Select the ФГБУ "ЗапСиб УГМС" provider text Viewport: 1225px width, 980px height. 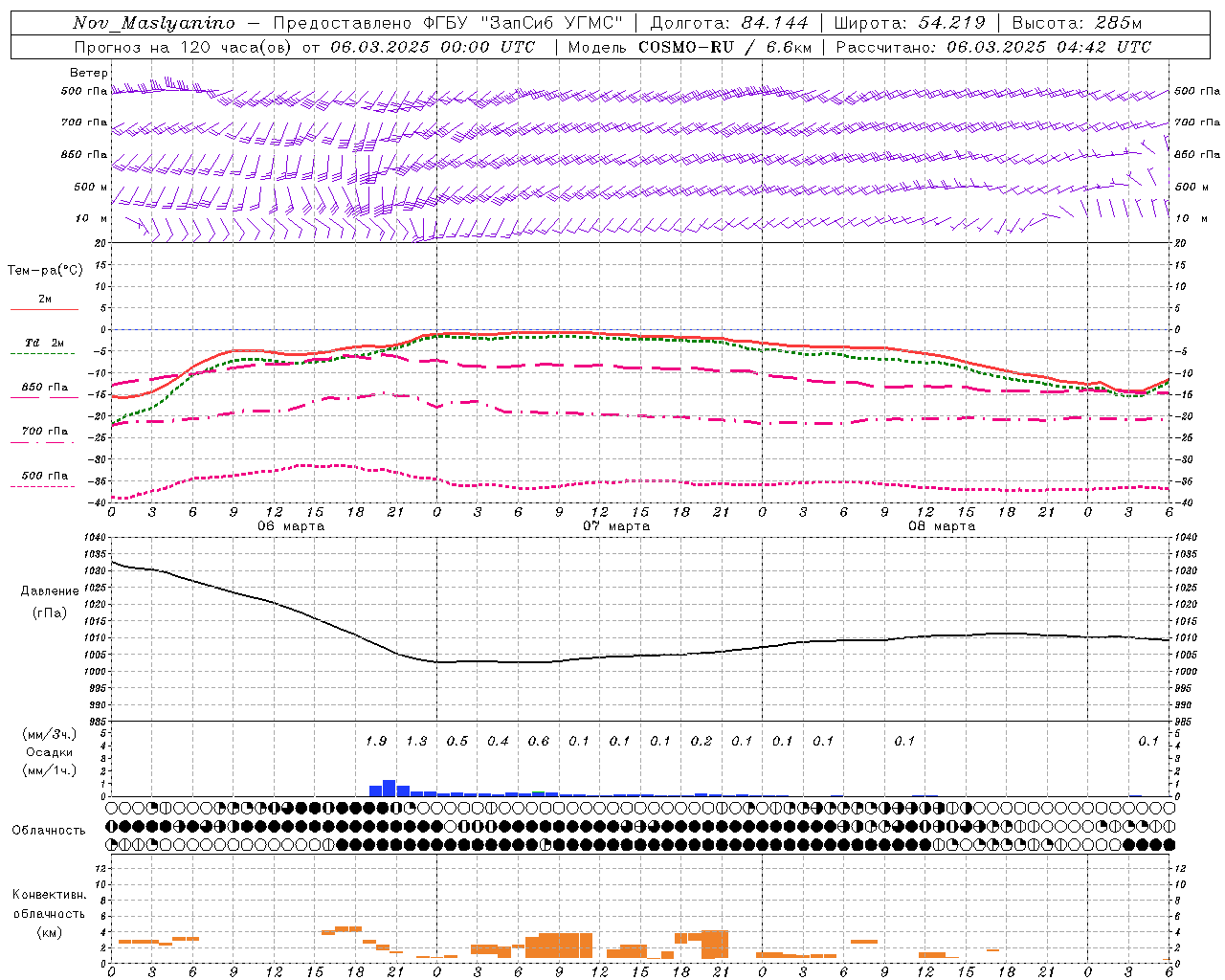(x=523, y=23)
